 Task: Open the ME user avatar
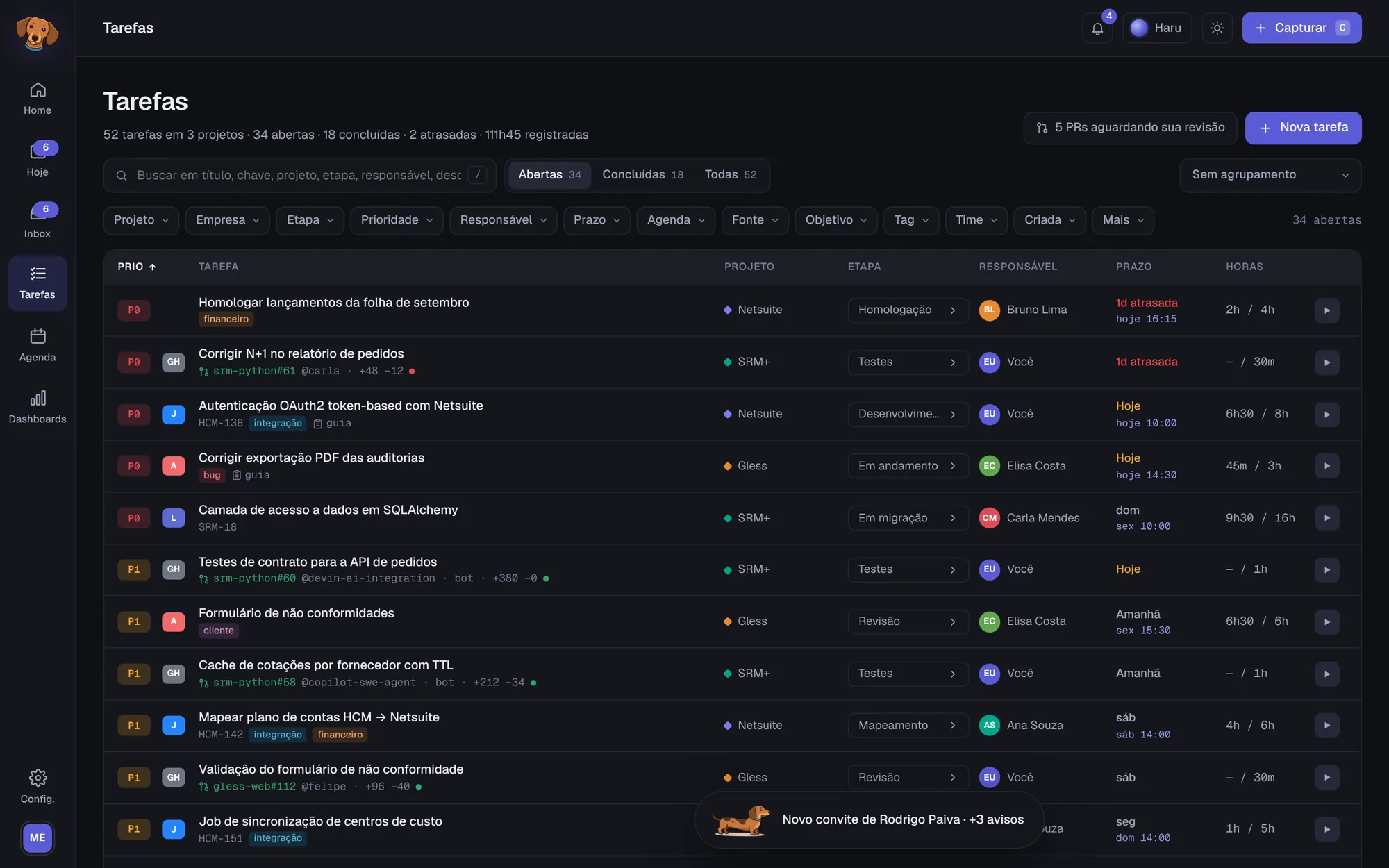tap(38, 837)
